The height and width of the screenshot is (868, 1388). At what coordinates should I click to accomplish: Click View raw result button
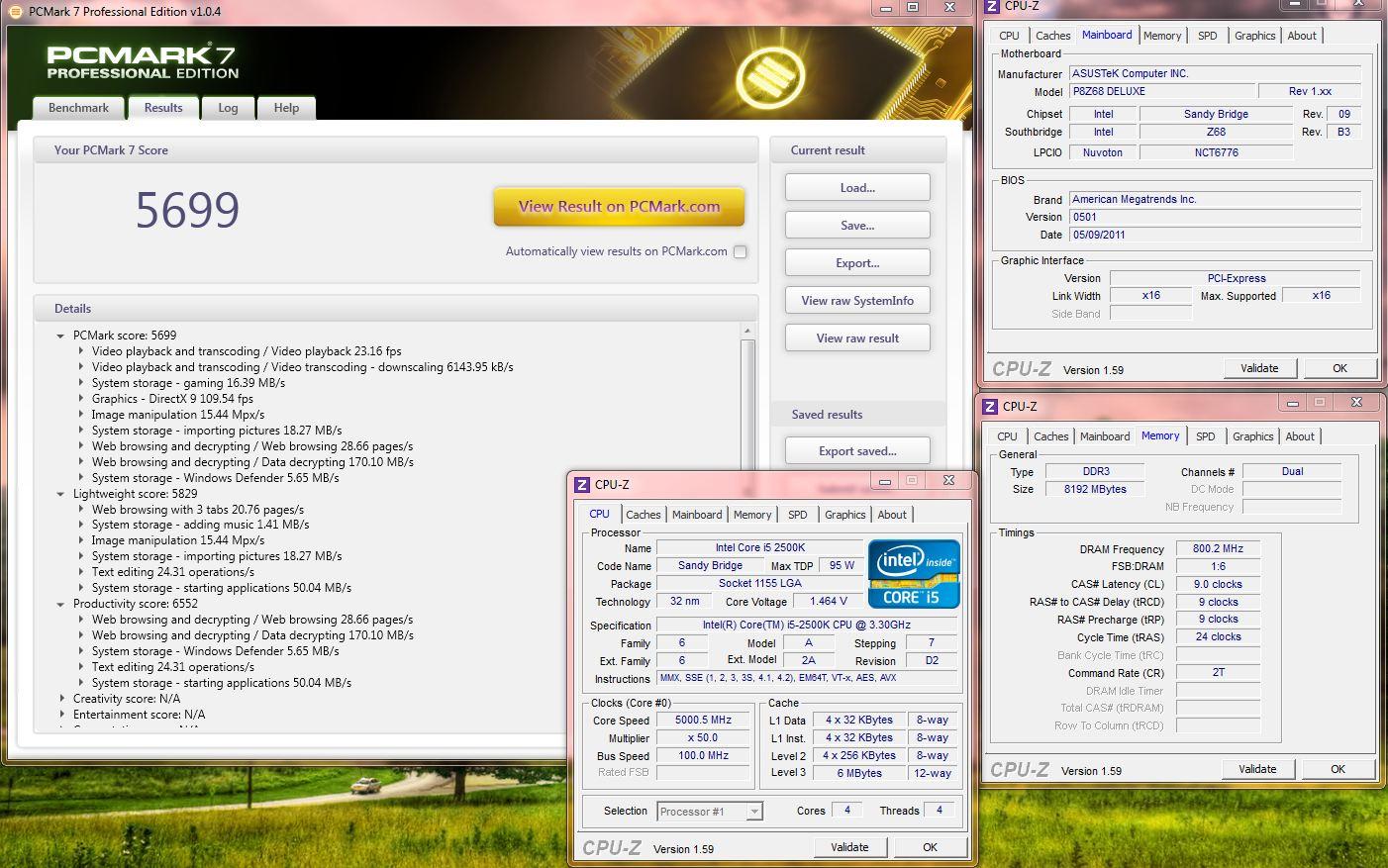point(857,338)
